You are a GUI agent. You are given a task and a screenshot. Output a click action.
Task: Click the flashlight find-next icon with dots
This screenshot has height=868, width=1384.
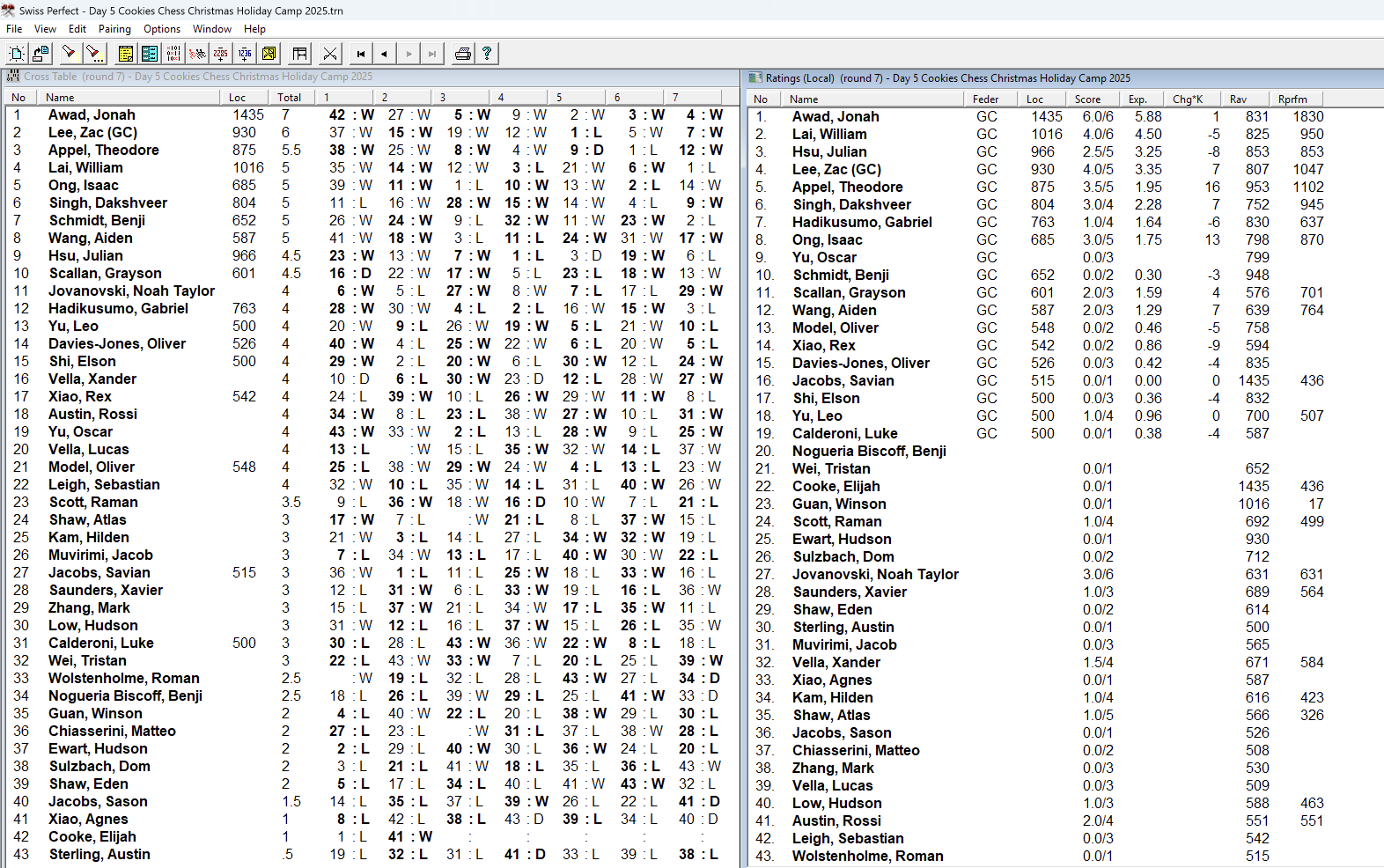pyautogui.click(x=93, y=54)
